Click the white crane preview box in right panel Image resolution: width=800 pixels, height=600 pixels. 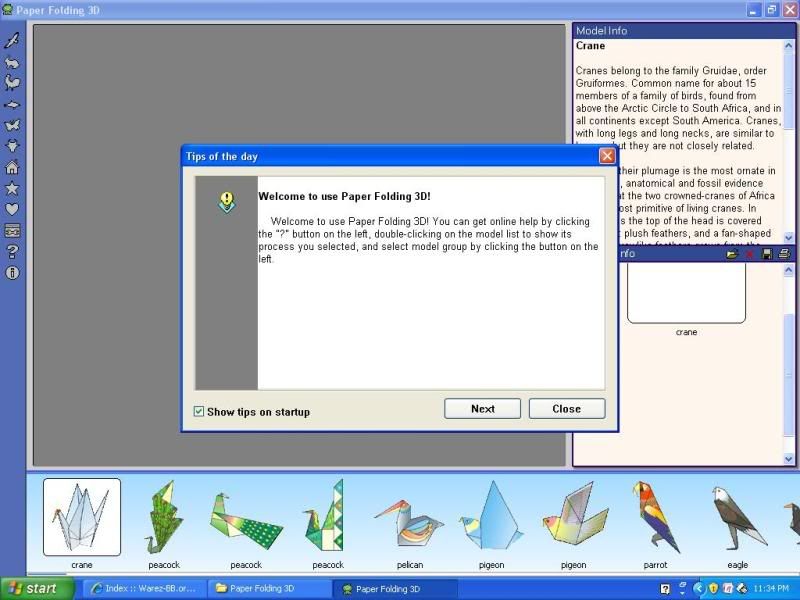click(x=686, y=293)
